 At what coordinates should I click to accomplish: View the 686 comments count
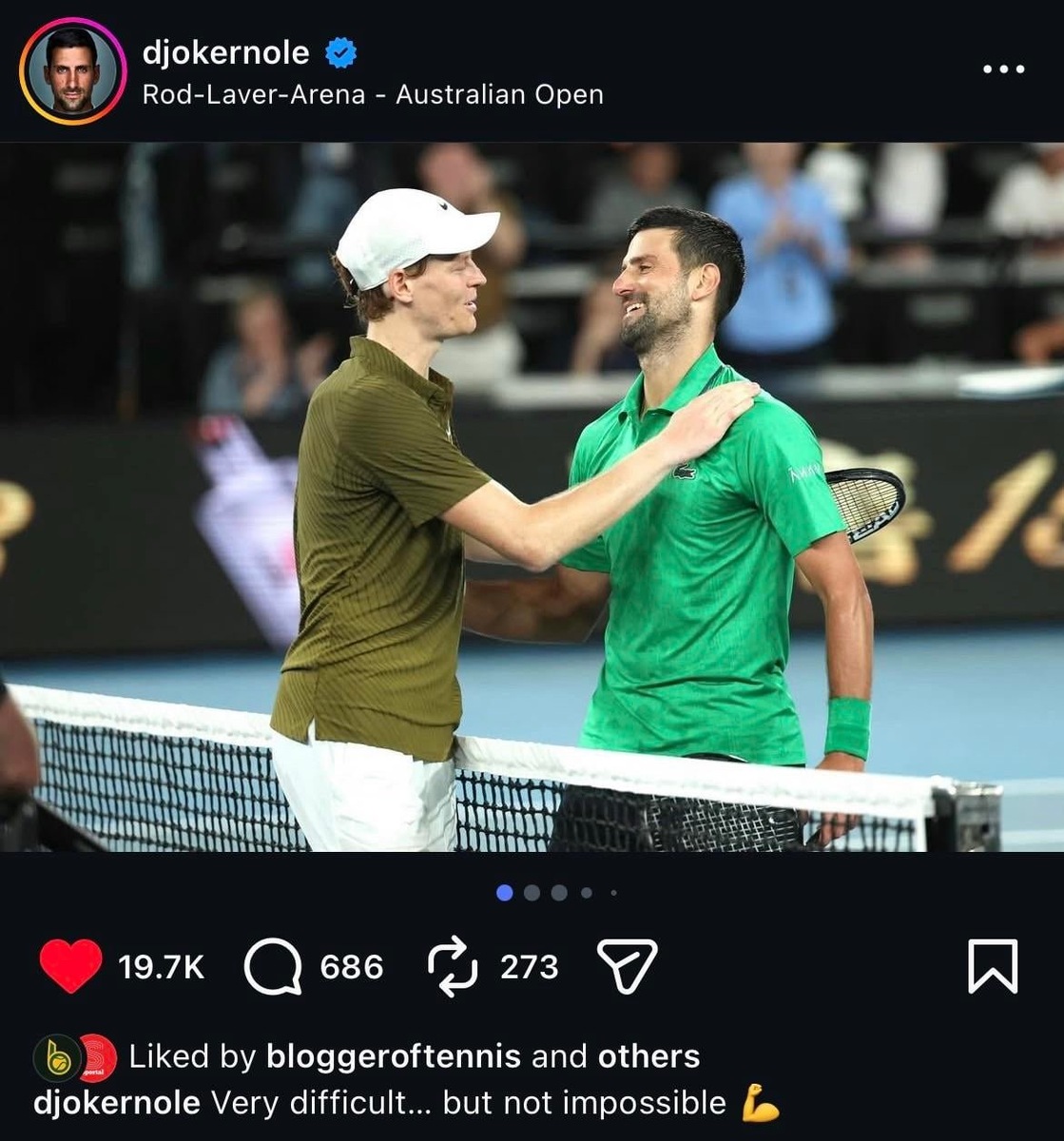click(x=352, y=967)
